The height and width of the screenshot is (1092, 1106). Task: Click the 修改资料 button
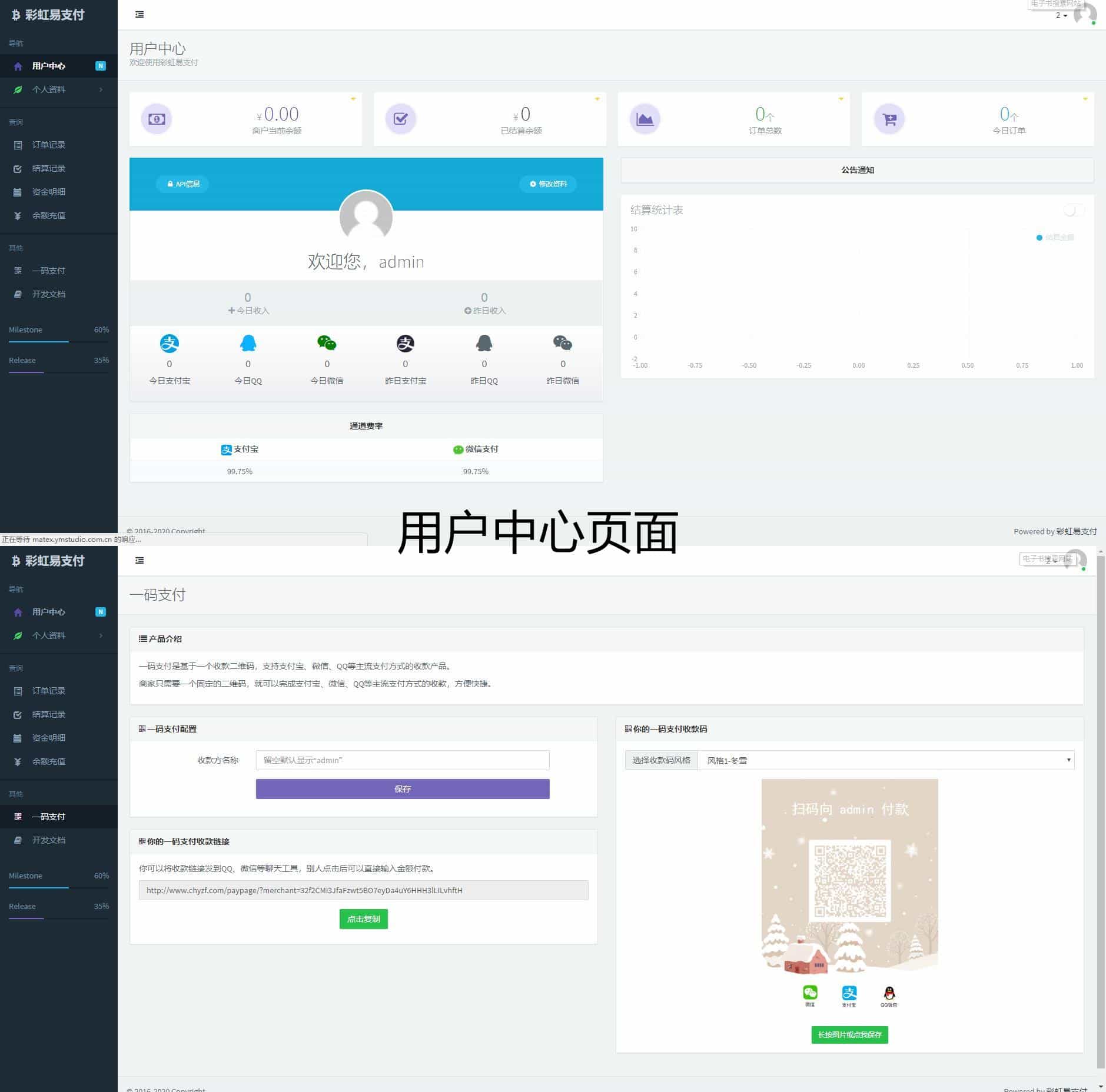click(x=548, y=184)
